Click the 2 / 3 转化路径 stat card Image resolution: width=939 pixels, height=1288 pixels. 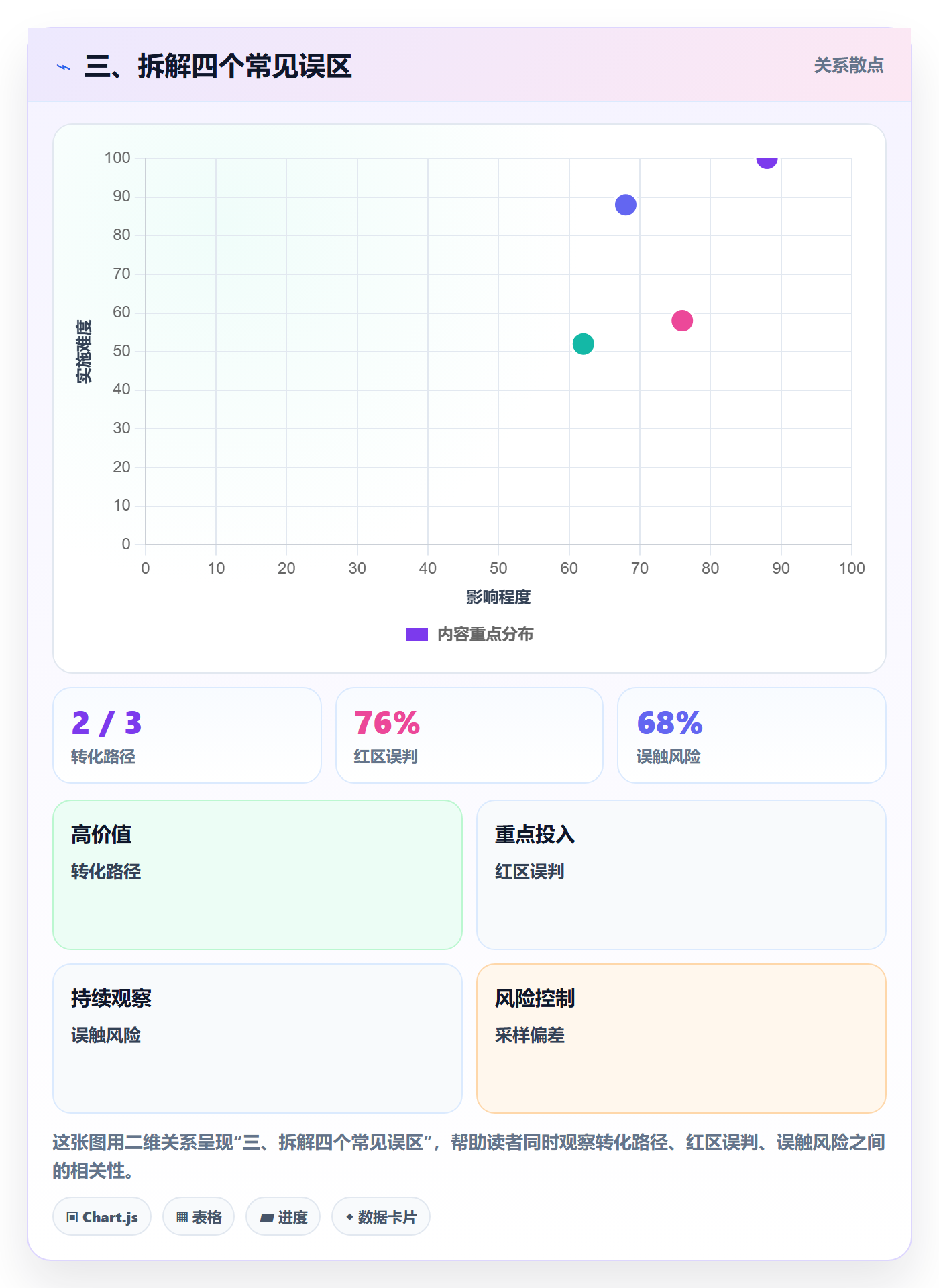click(x=187, y=735)
